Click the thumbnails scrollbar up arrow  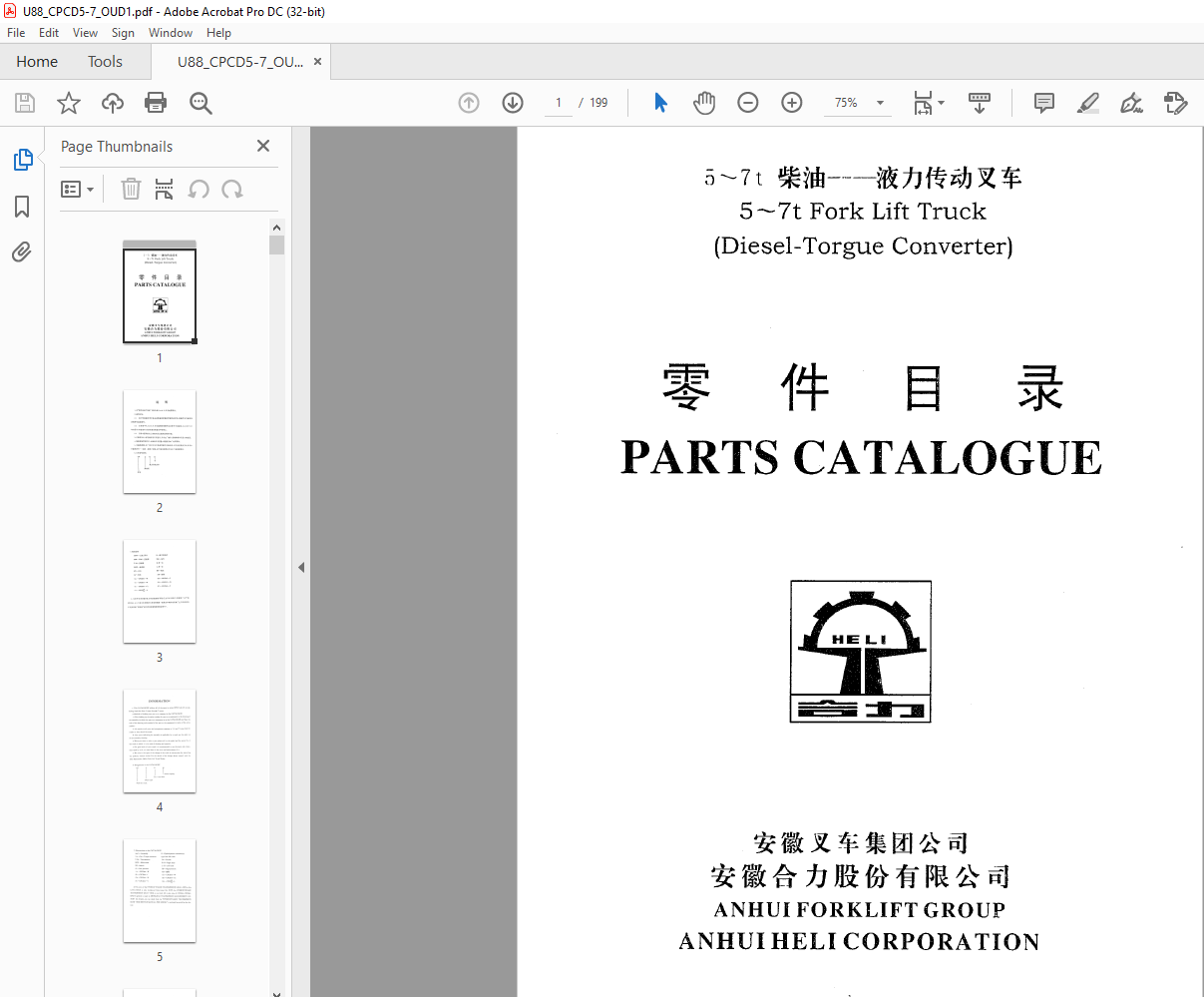276,228
